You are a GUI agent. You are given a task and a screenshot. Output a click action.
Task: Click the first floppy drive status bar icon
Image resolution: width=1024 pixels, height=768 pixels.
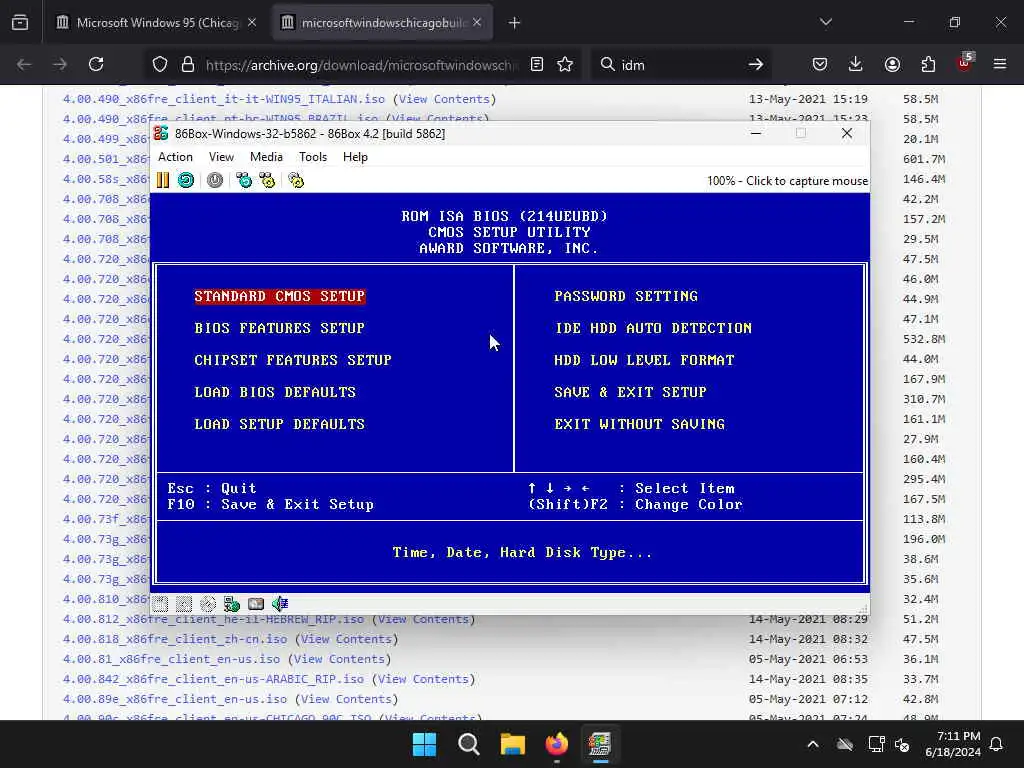160,604
